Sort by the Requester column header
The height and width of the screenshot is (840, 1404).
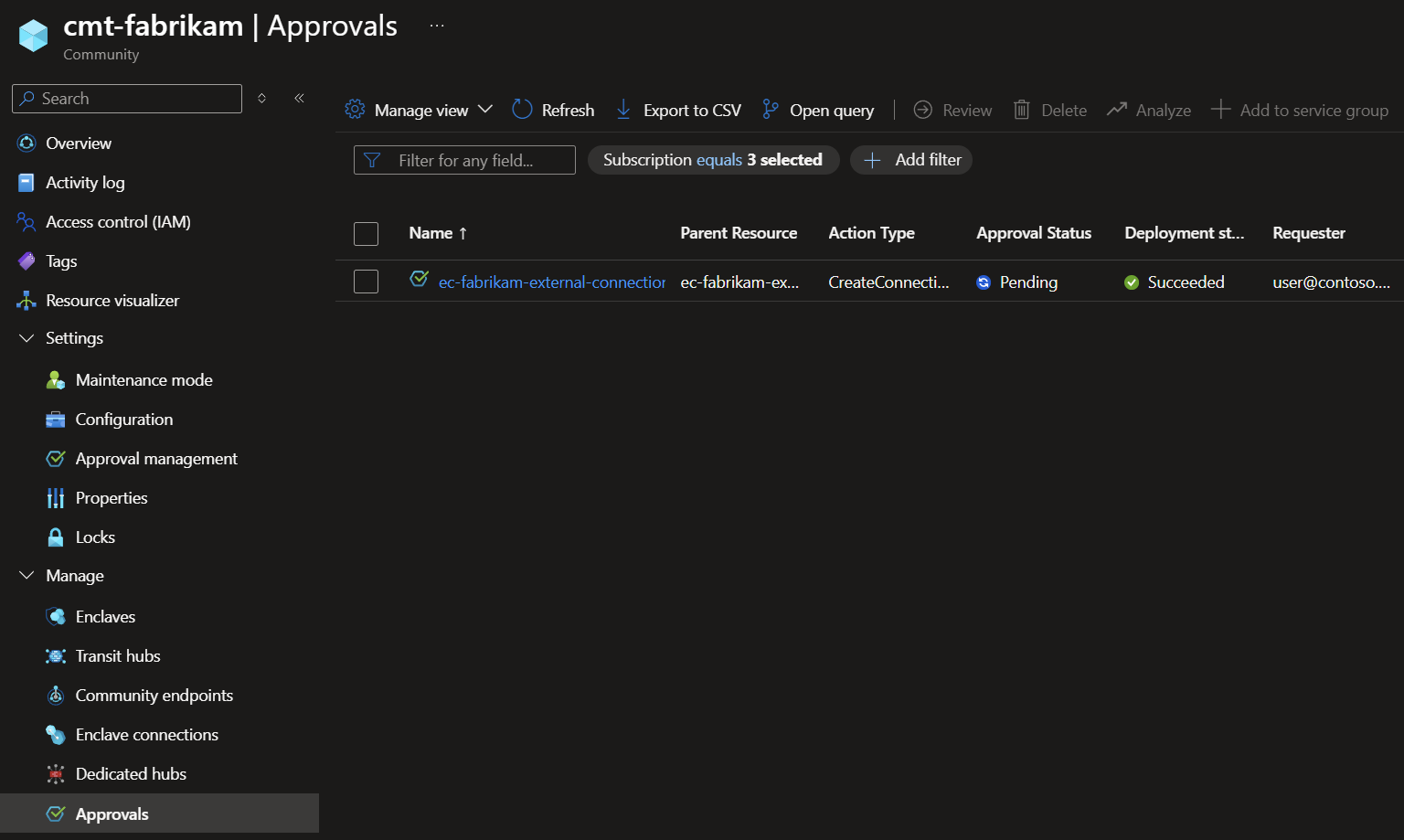1309,233
